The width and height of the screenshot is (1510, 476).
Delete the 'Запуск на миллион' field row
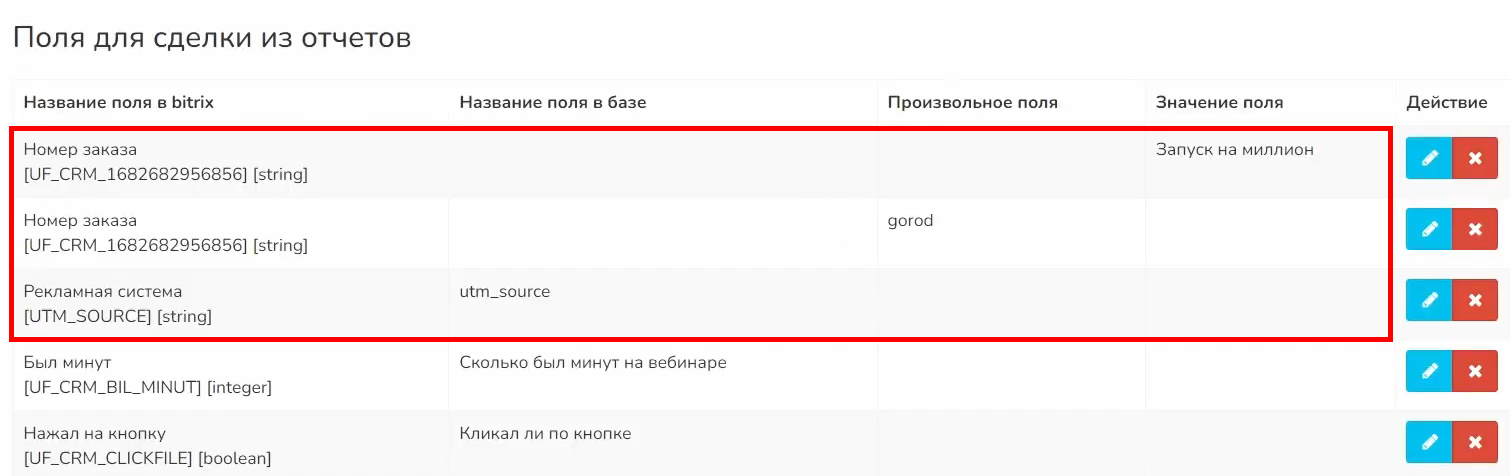[x=1474, y=159]
